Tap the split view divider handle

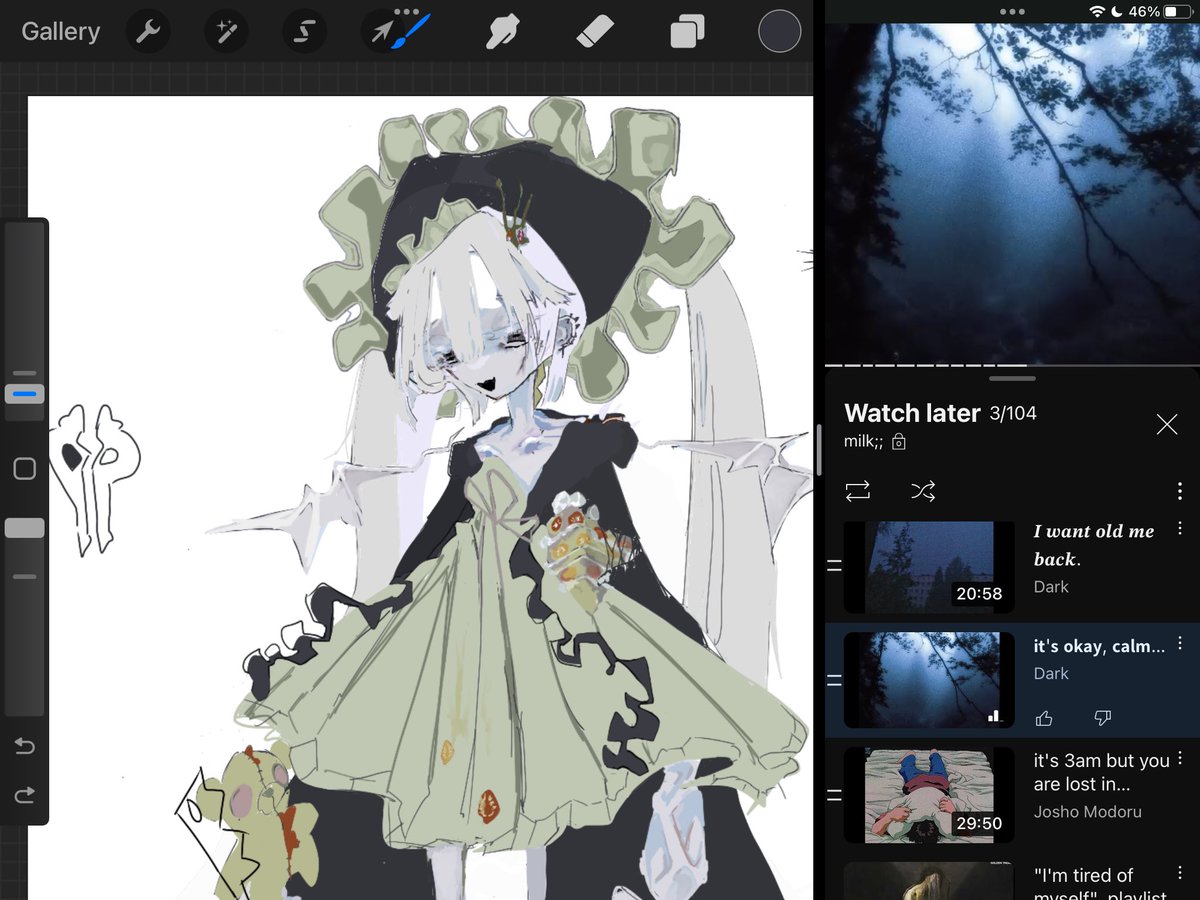point(819,450)
